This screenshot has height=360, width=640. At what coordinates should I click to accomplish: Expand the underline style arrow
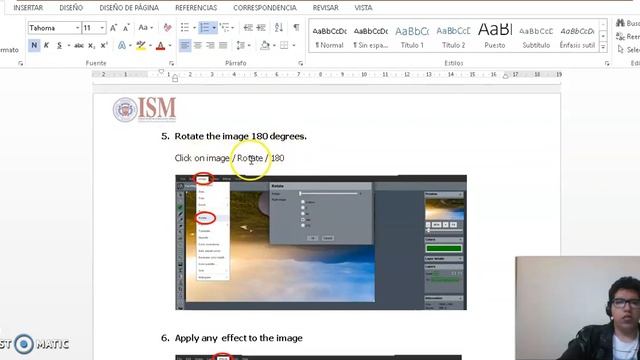69,45
